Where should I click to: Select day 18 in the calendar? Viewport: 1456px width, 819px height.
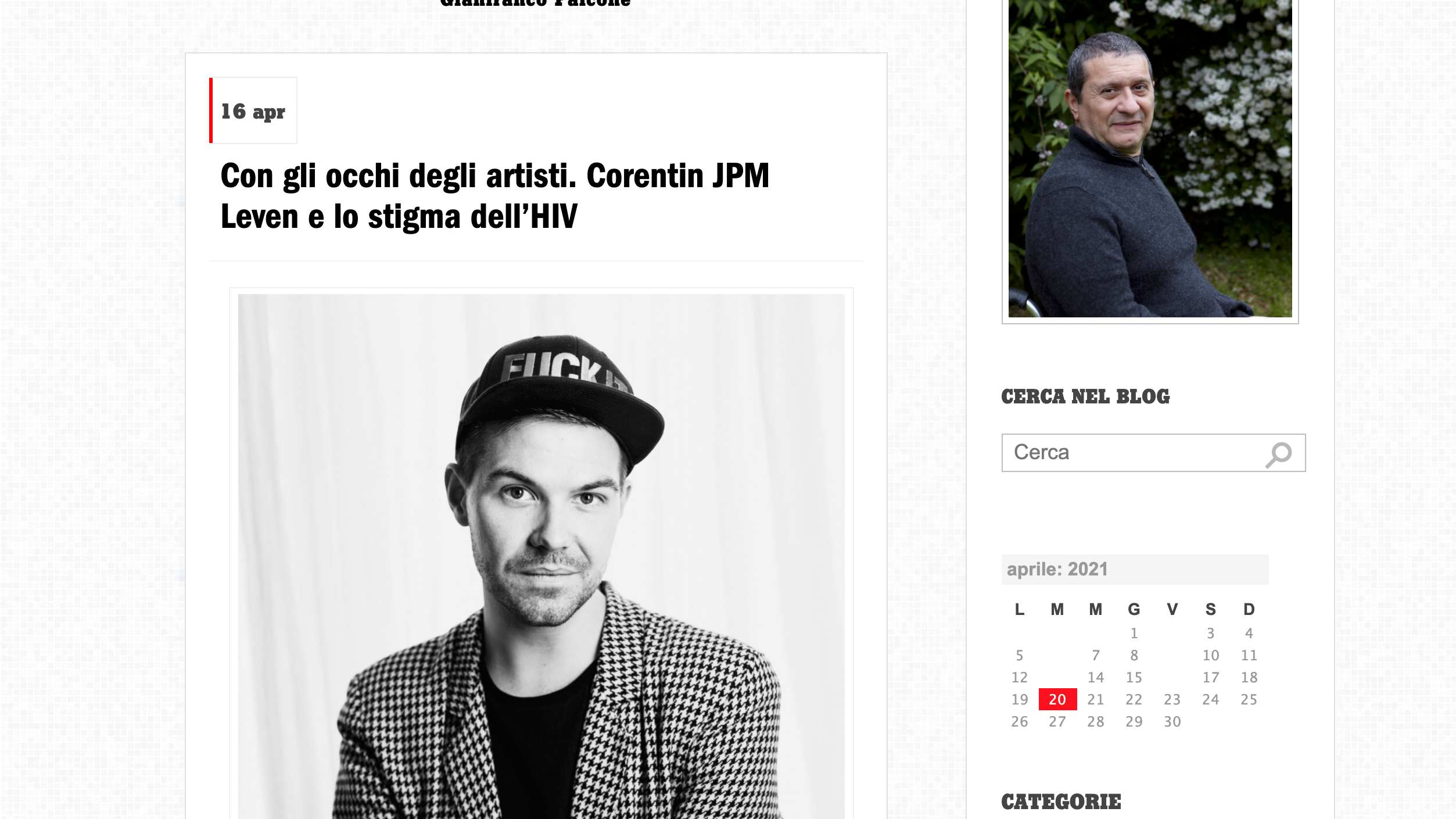(1249, 677)
